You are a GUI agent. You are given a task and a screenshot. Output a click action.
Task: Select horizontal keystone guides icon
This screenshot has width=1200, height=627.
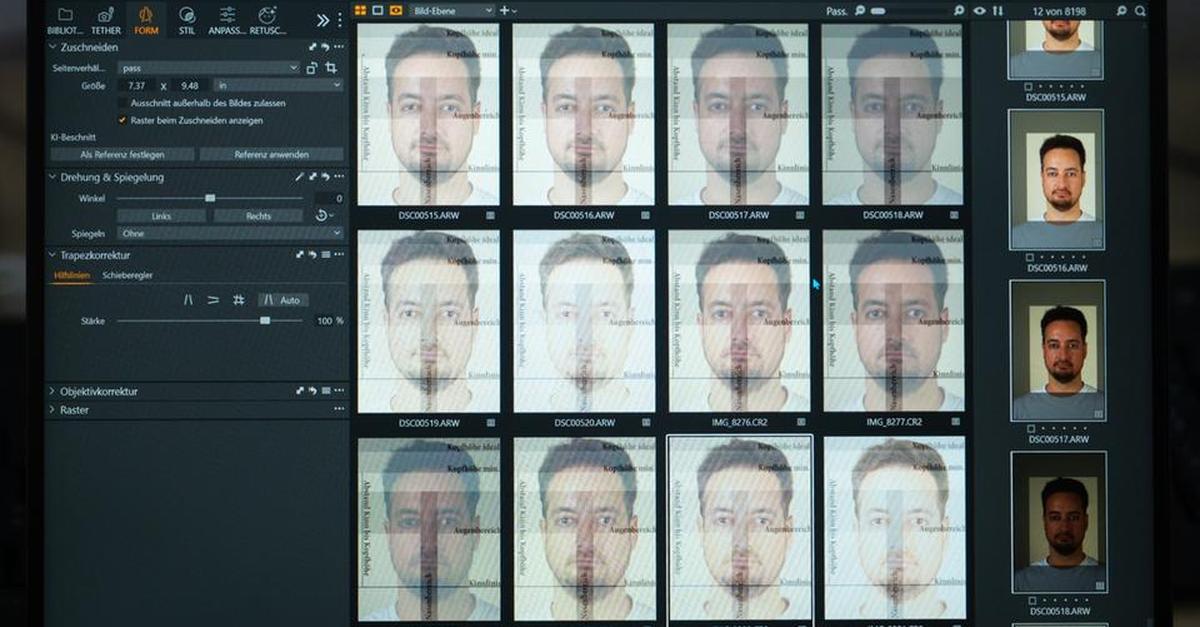pos(212,300)
